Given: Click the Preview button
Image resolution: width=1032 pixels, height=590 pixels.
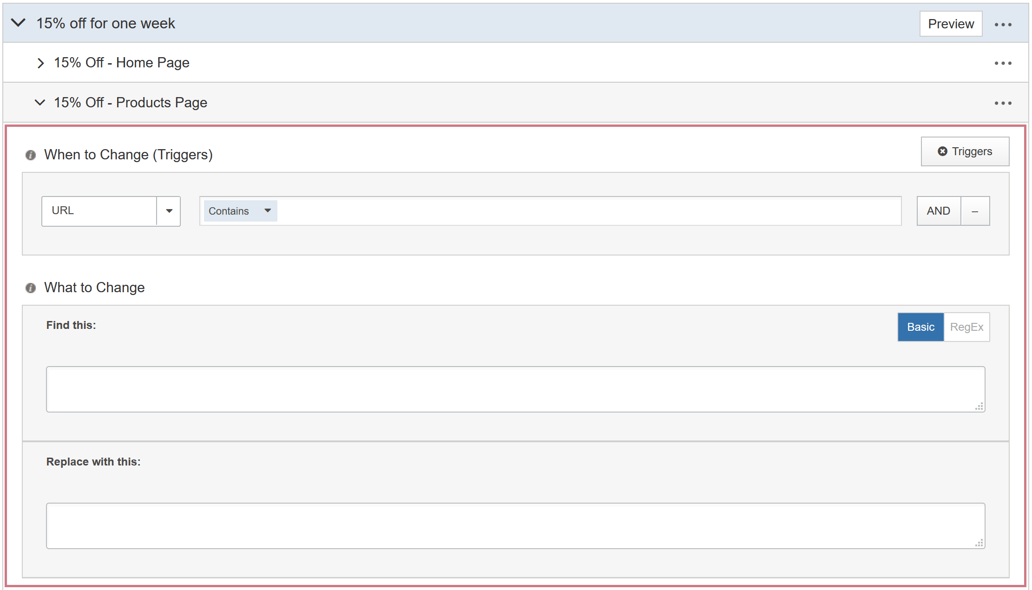Looking at the screenshot, I should coord(950,24).
